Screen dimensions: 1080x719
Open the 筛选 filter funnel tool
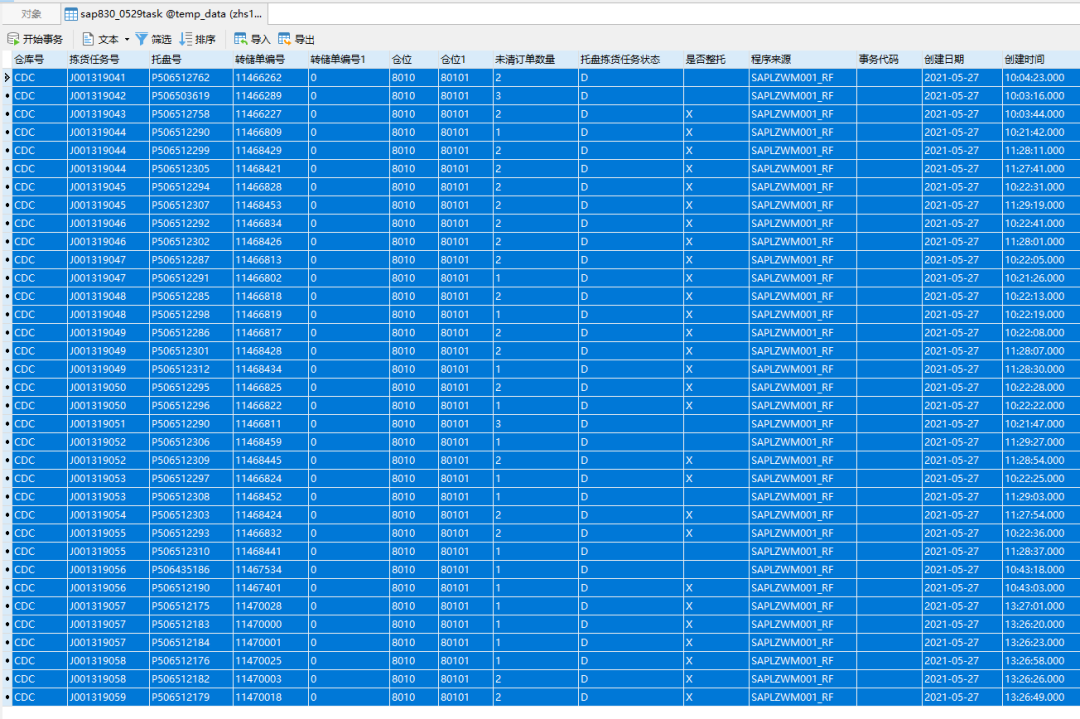coord(141,39)
